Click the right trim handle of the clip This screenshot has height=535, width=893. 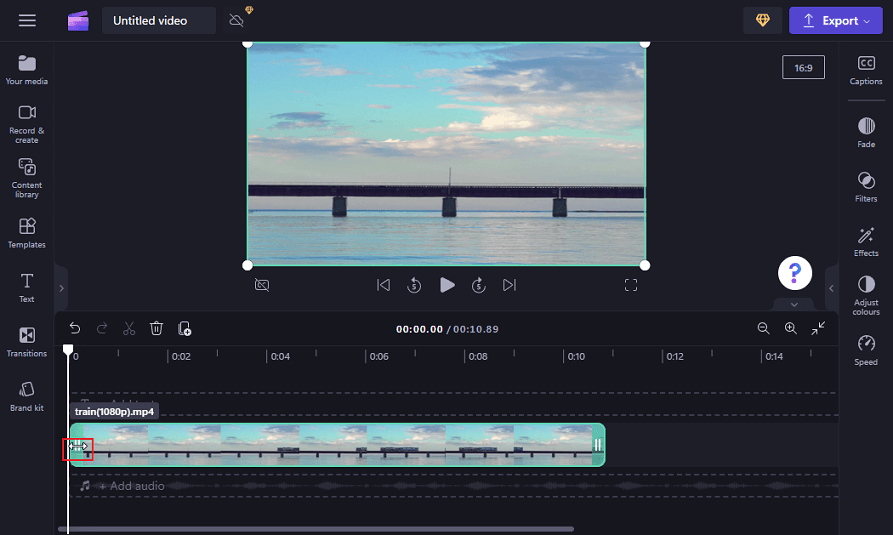pos(598,445)
